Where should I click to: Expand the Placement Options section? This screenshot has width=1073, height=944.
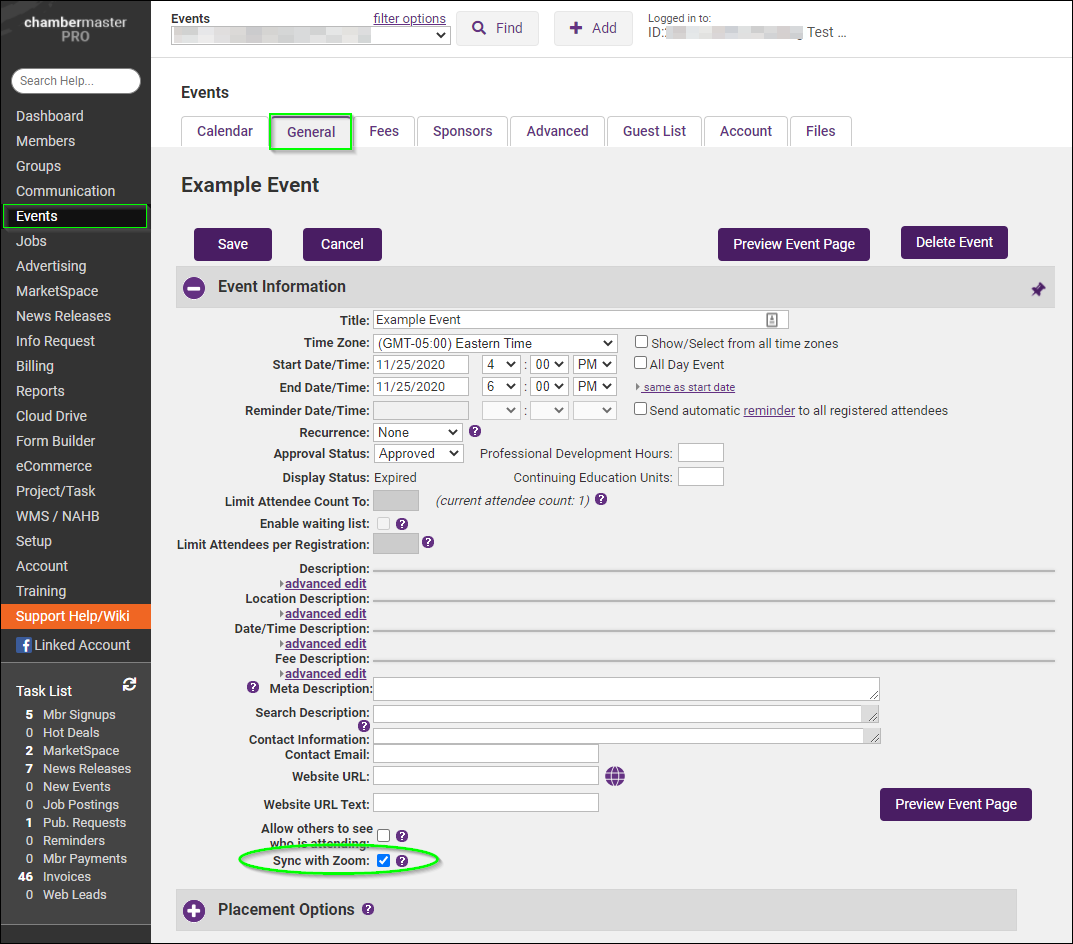point(194,910)
